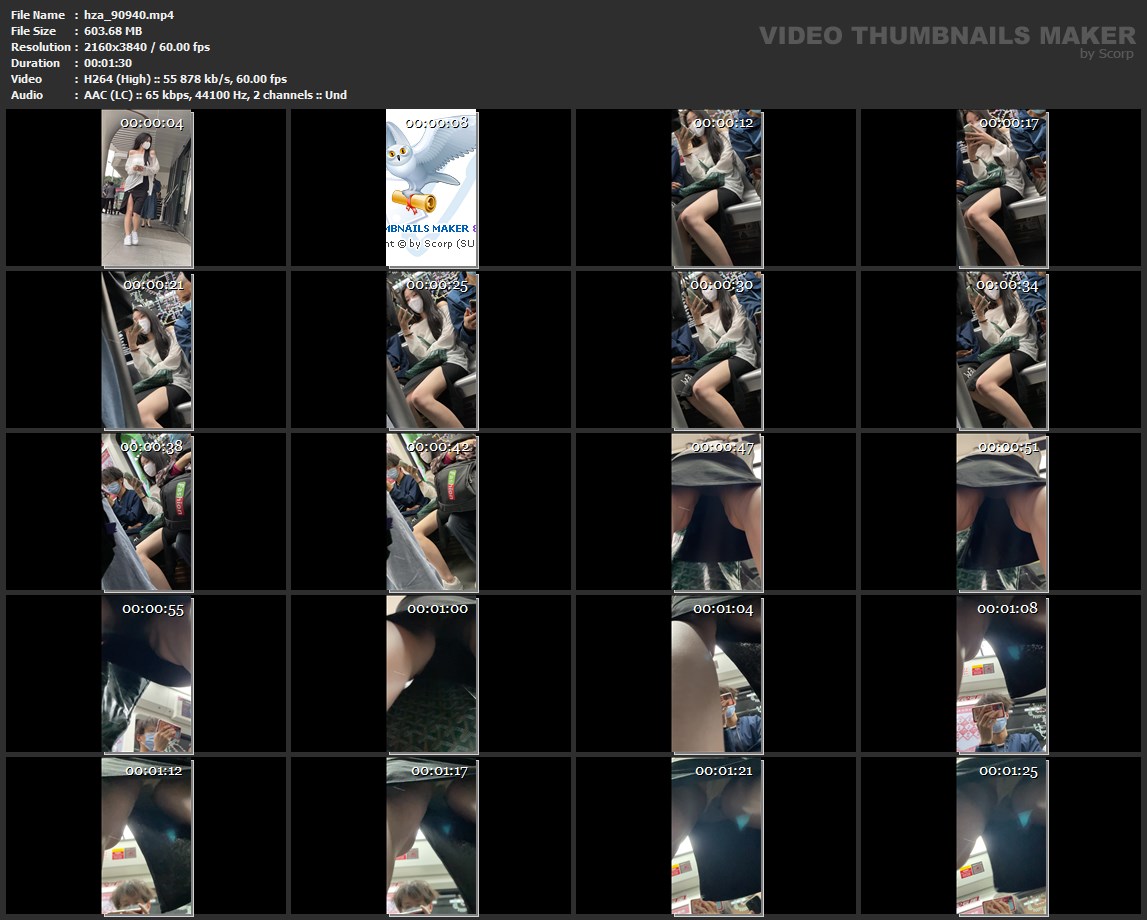Click the video codec line H264 (High)
Screen dimensions: 1147x920
(185, 79)
